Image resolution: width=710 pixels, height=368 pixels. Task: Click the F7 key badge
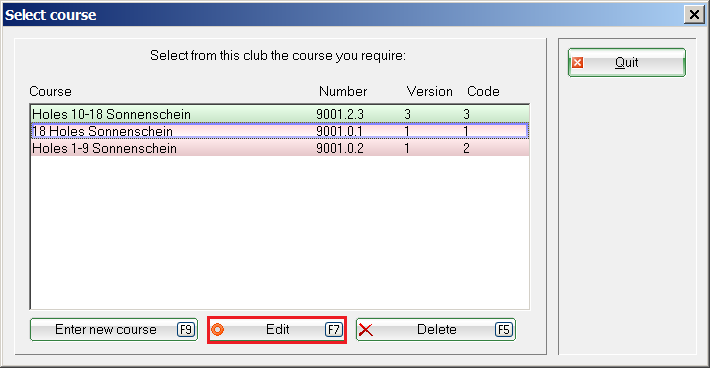pos(334,330)
